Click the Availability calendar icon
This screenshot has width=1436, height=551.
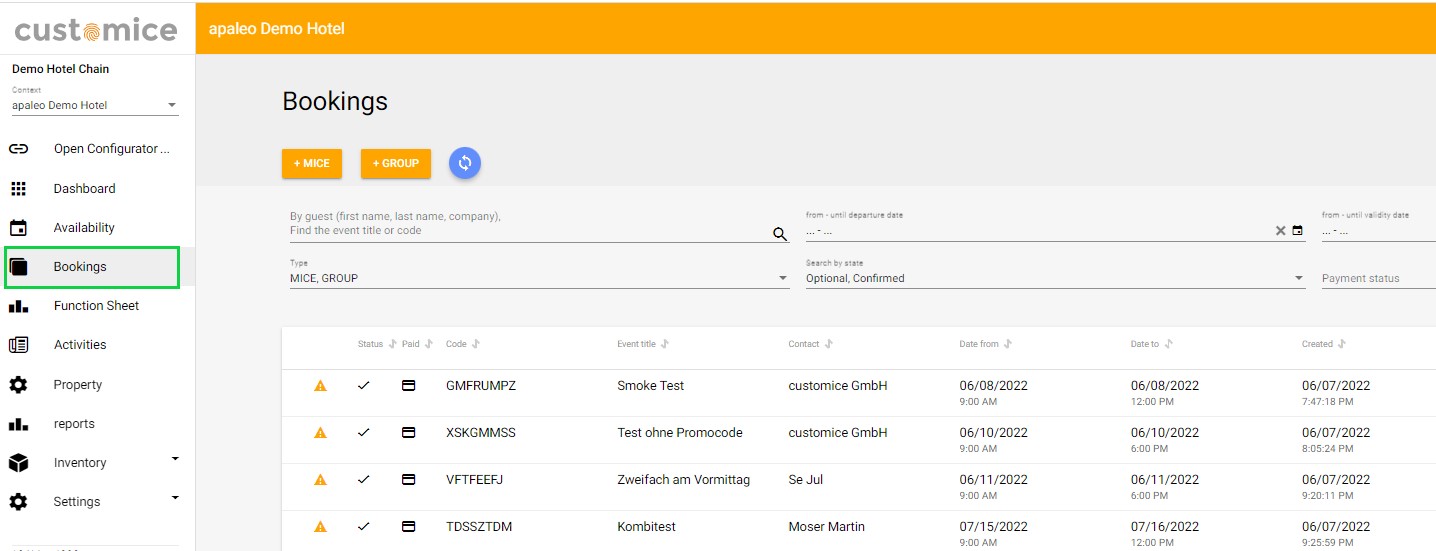click(18, 227)
